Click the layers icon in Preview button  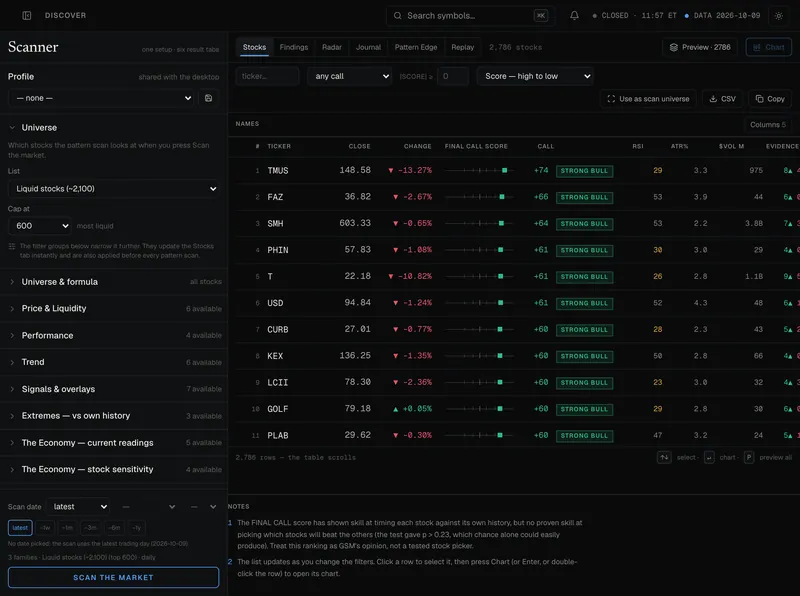click(673, 47)
